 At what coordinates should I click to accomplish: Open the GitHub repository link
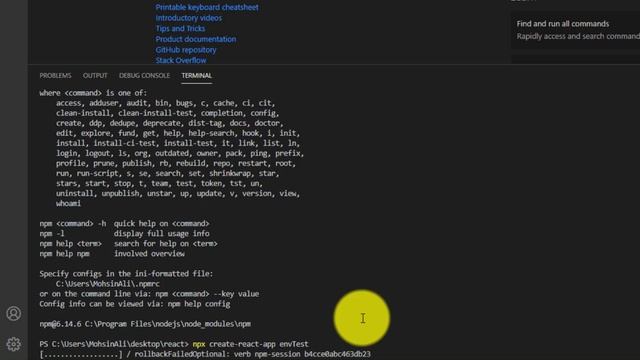click(186, 50)
